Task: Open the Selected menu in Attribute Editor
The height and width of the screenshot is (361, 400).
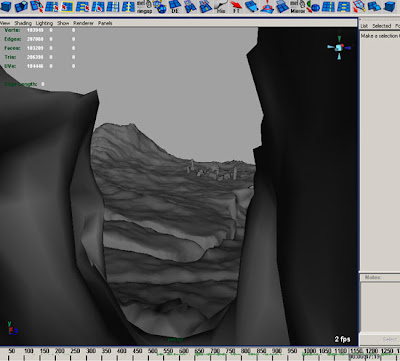Action: click(x=382, y=26)
